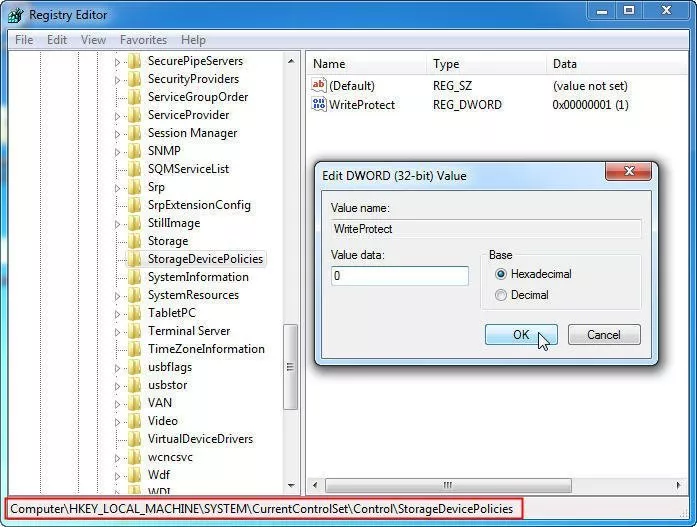Click the SystemResources folder icon
Image resolution: width=697 pixels, height=527 pixels.
point(134,295)
